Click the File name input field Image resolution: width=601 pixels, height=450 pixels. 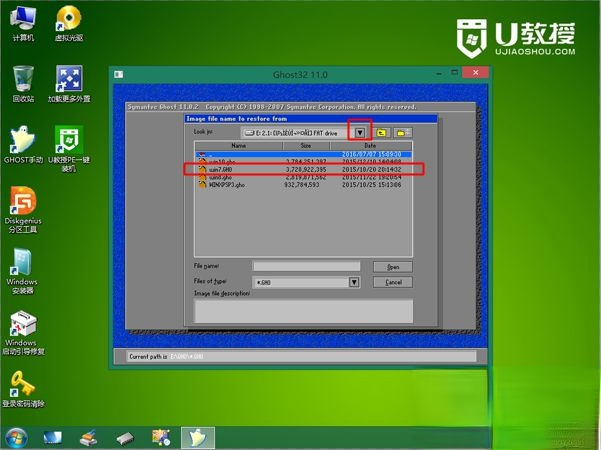click(307, 266)
